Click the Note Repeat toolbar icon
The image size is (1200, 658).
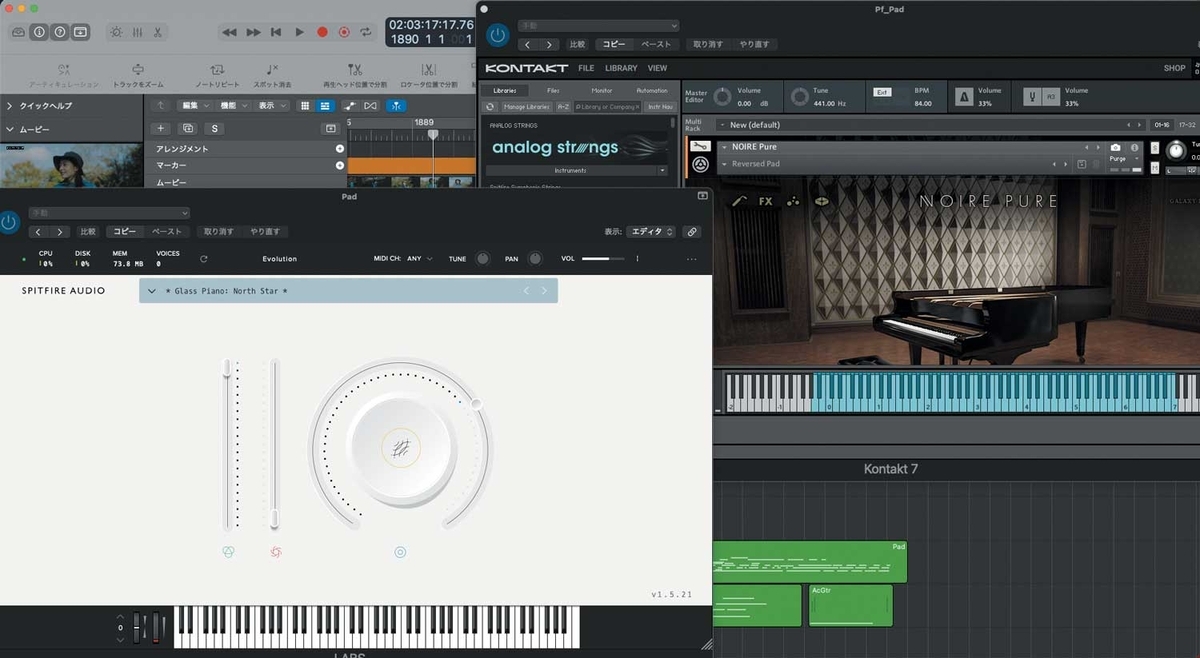tap(216, 70)
